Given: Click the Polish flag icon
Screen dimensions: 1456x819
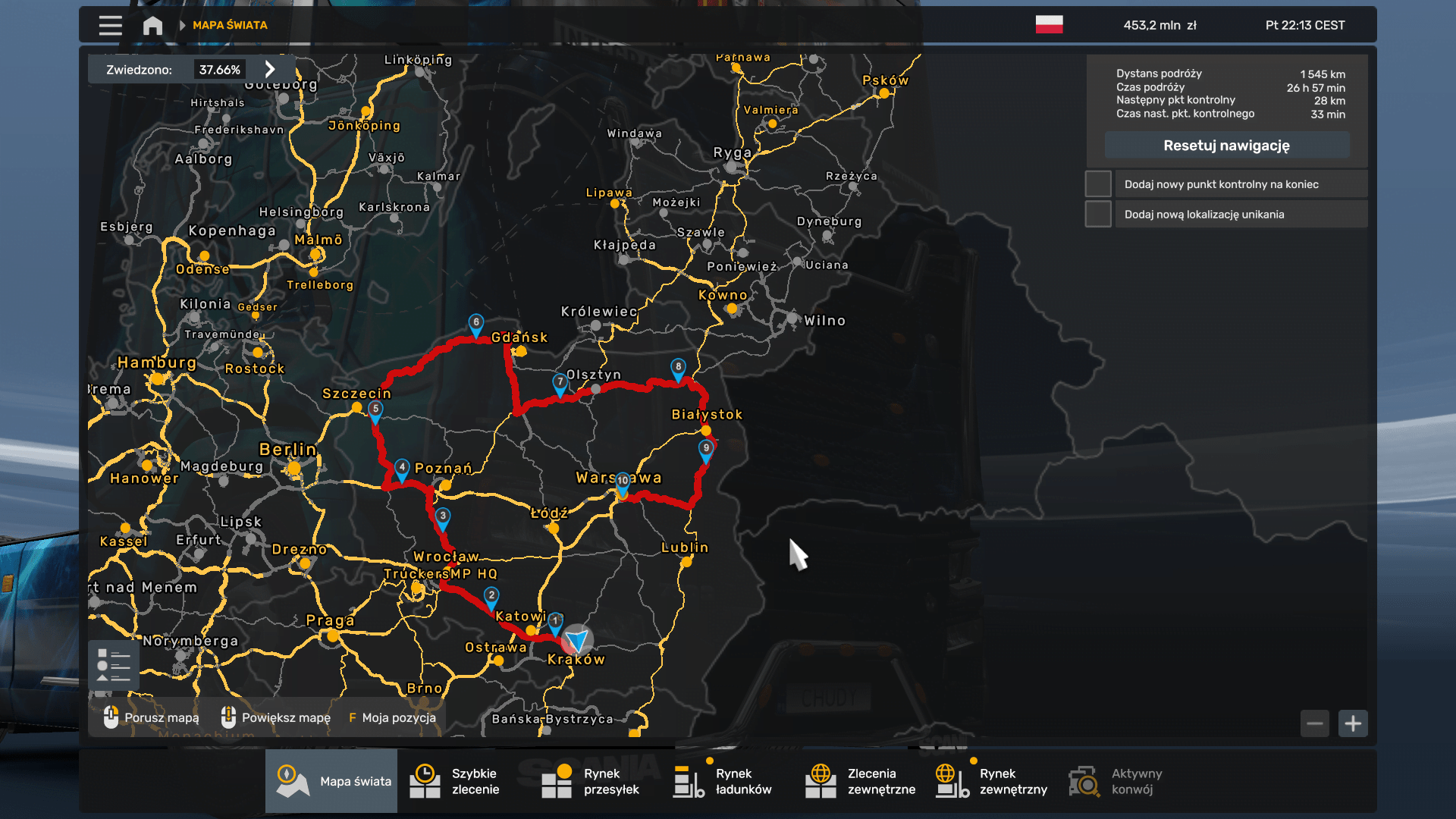Looking at the screenshot, I should click(x=1049, y=25).
